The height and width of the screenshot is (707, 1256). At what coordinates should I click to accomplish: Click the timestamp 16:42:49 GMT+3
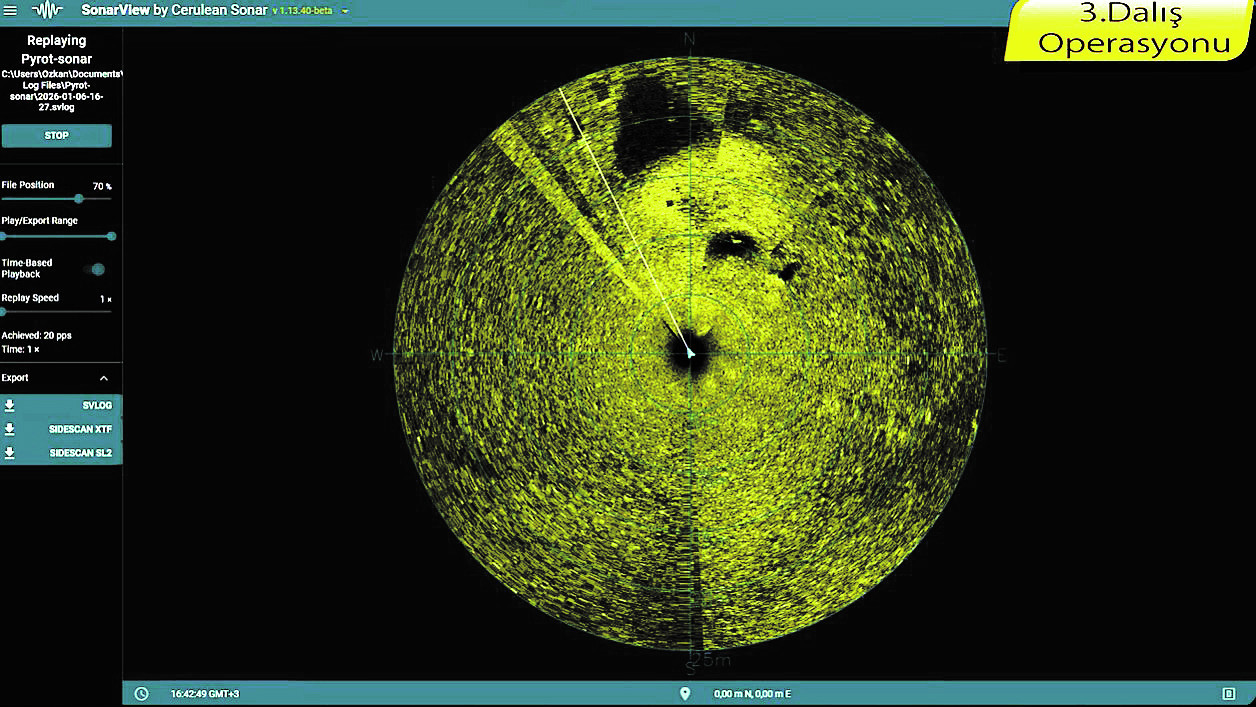point(205,694)
